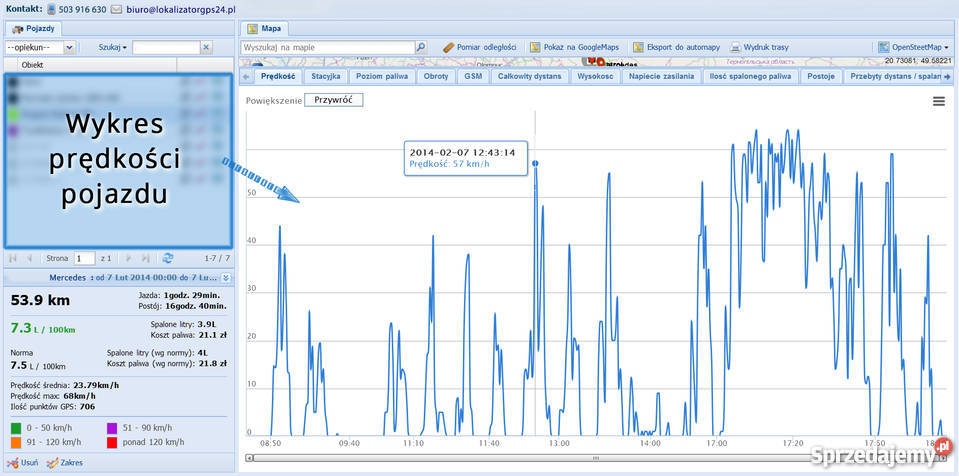Screen dimensions: 959x476
Task: Click the Wyszukaj na mapie search field
Action: pos(328,47)
